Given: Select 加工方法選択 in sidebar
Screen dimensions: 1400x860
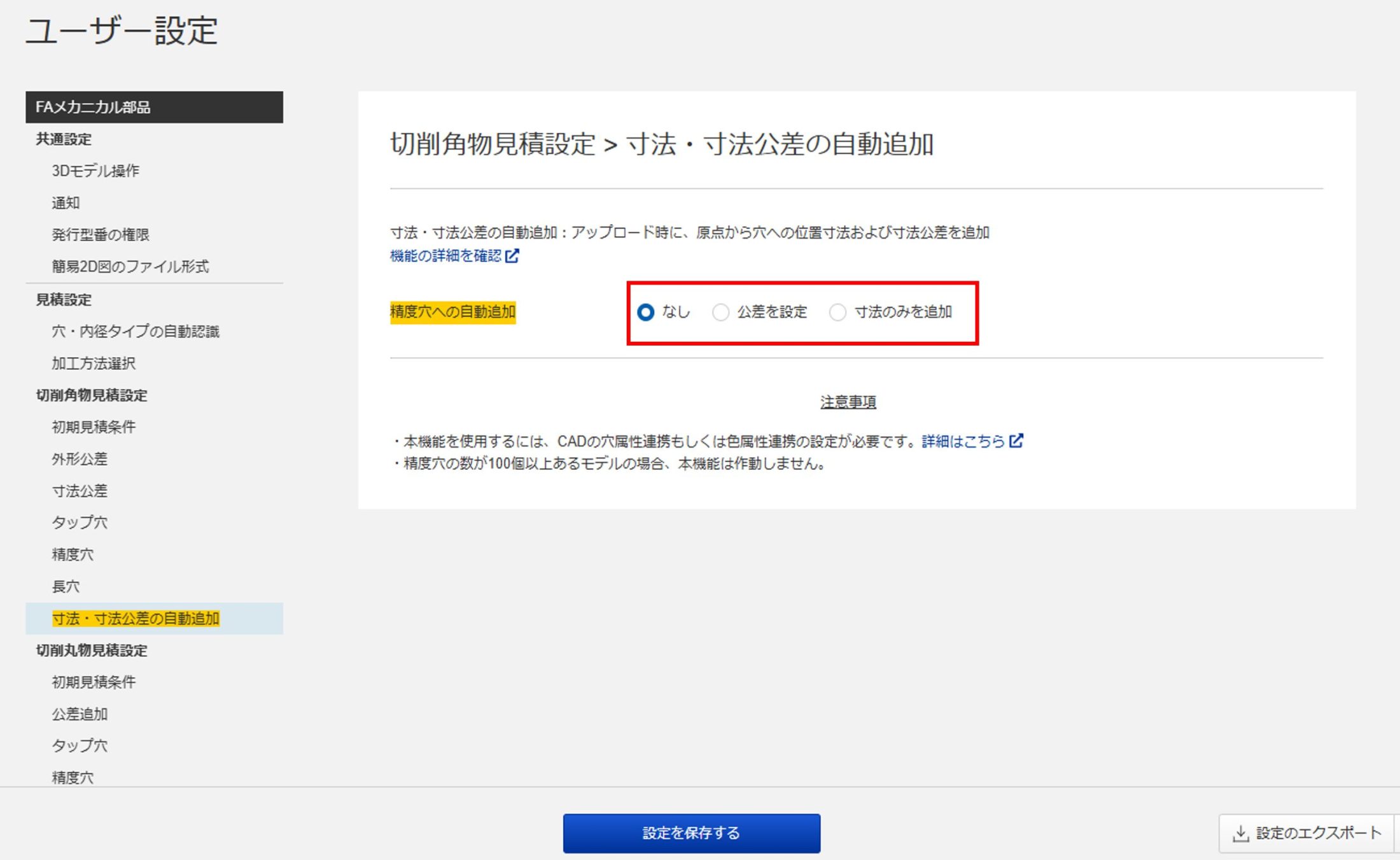Looking at the screenshot, I should 96,363.
